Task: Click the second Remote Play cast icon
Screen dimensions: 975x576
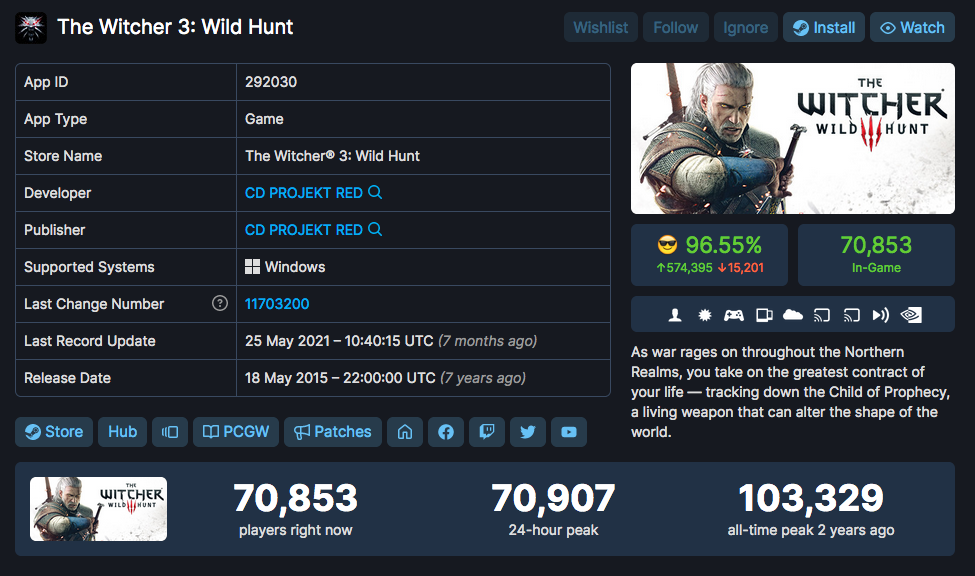Action: (852, 315)
